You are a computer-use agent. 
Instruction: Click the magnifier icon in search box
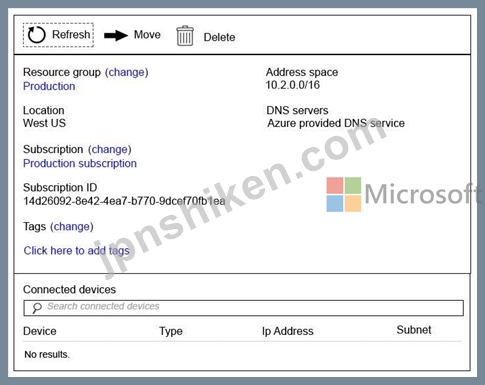37,308
